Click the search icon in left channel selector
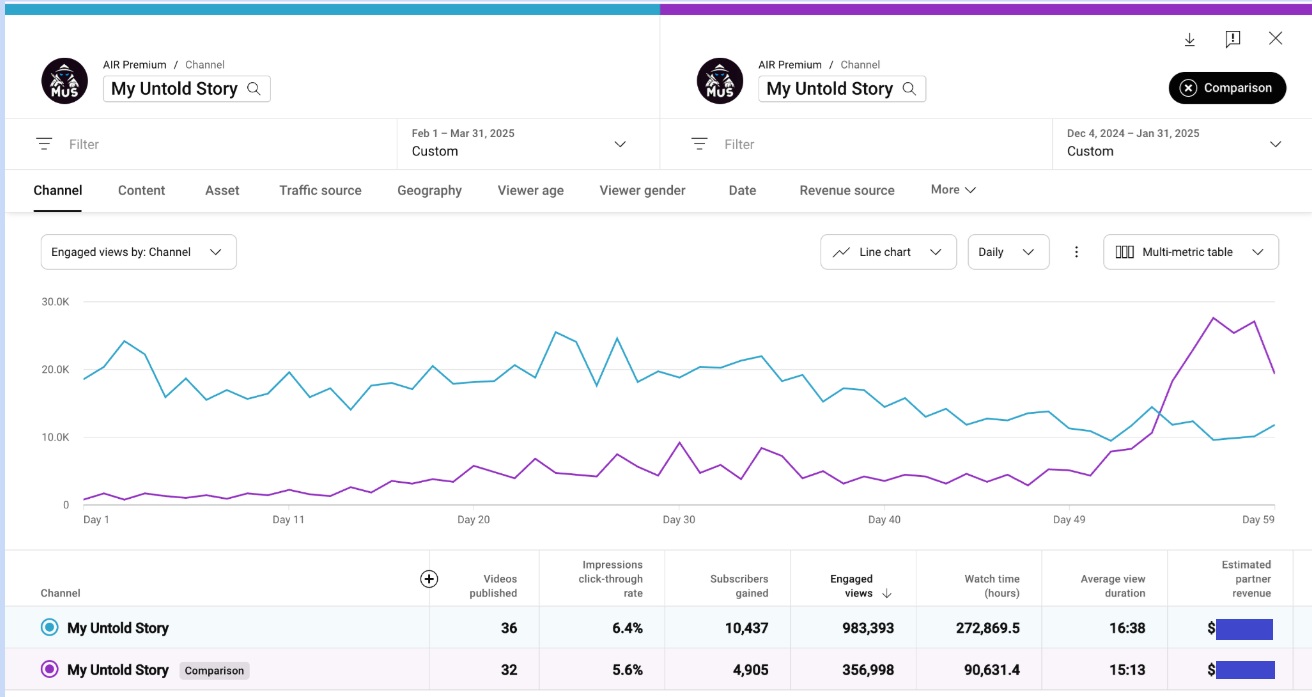Image resolution: width=1312 pixels, height=697 pixels. [254, 88]
